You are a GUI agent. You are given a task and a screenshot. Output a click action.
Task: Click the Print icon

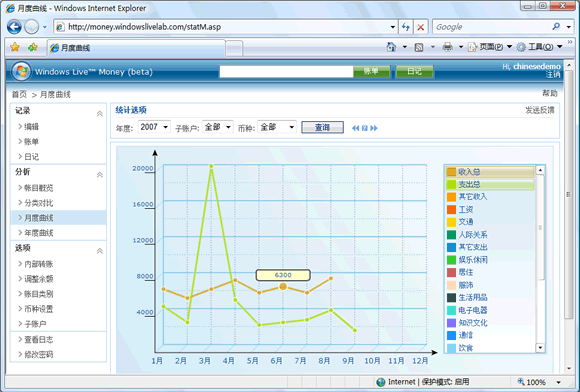[x=448, y=47]
